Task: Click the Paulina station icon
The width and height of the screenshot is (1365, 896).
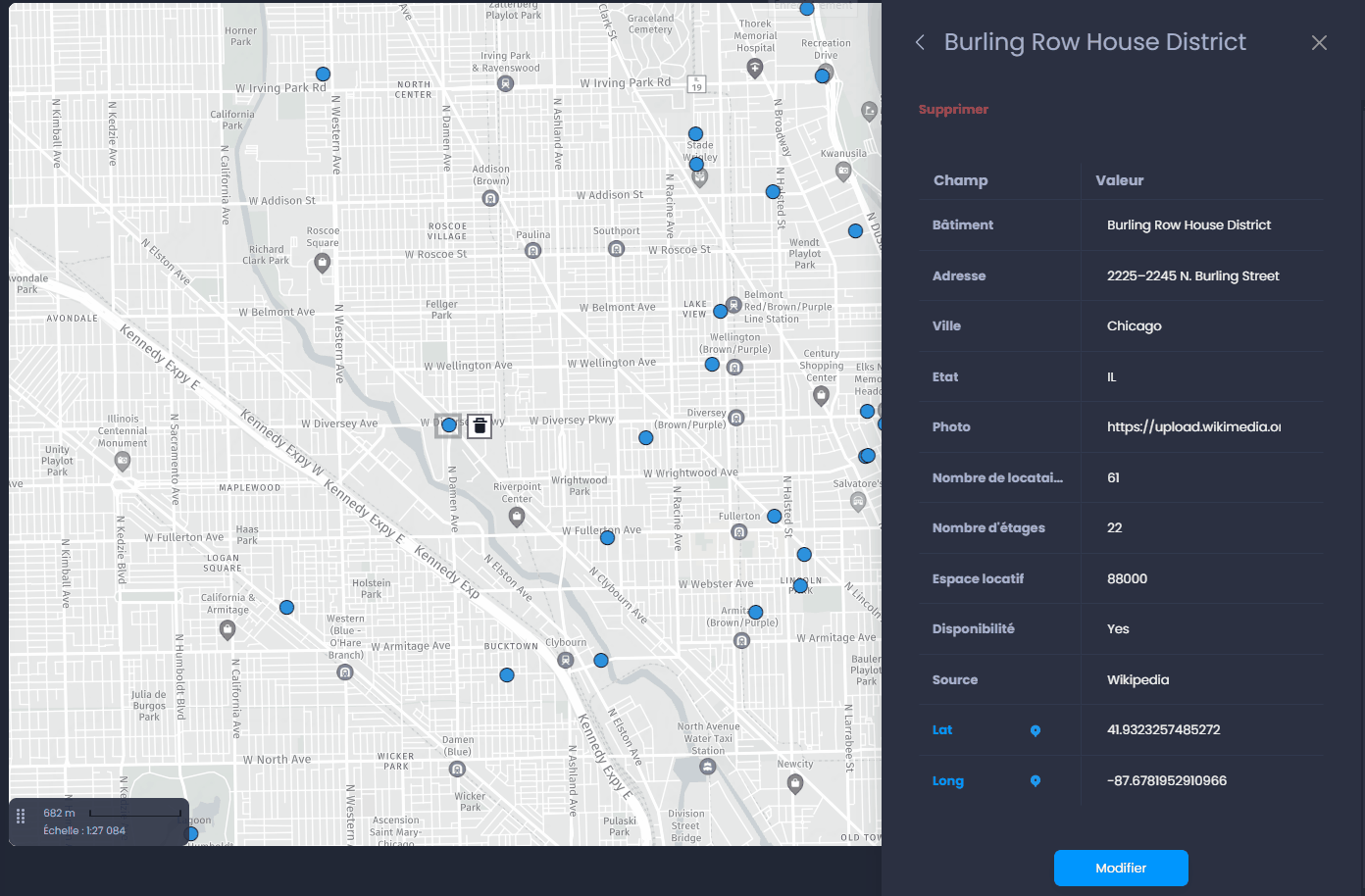Action: pyautogui.click(x=532, y=251)
